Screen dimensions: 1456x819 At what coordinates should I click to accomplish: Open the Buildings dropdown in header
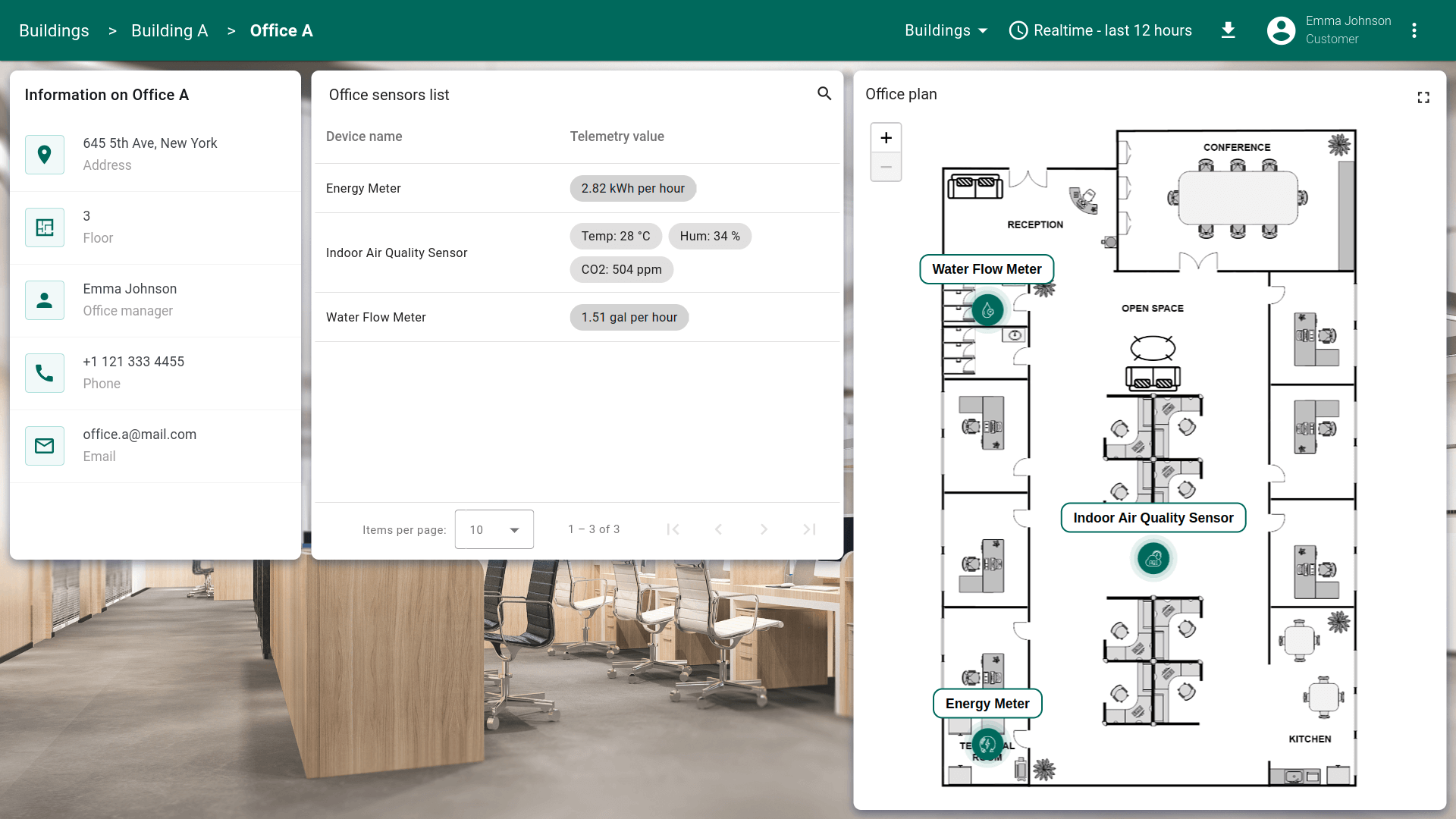click(946, 30)
